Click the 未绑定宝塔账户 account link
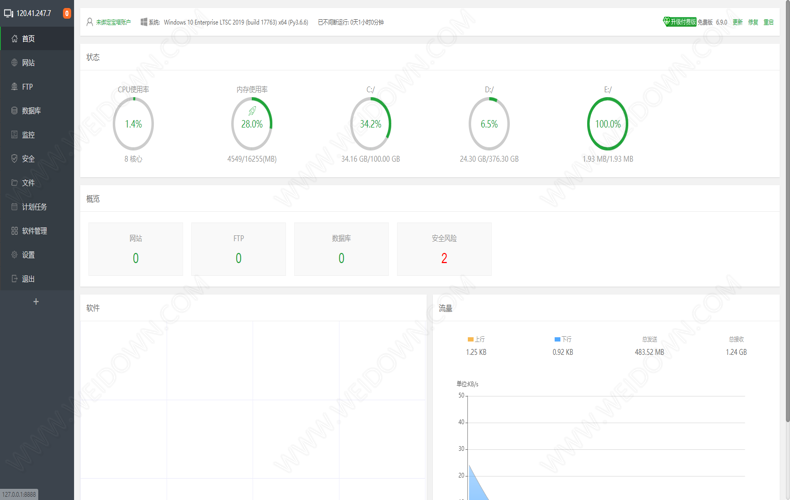The image size is (790, 500). [114, 21]
